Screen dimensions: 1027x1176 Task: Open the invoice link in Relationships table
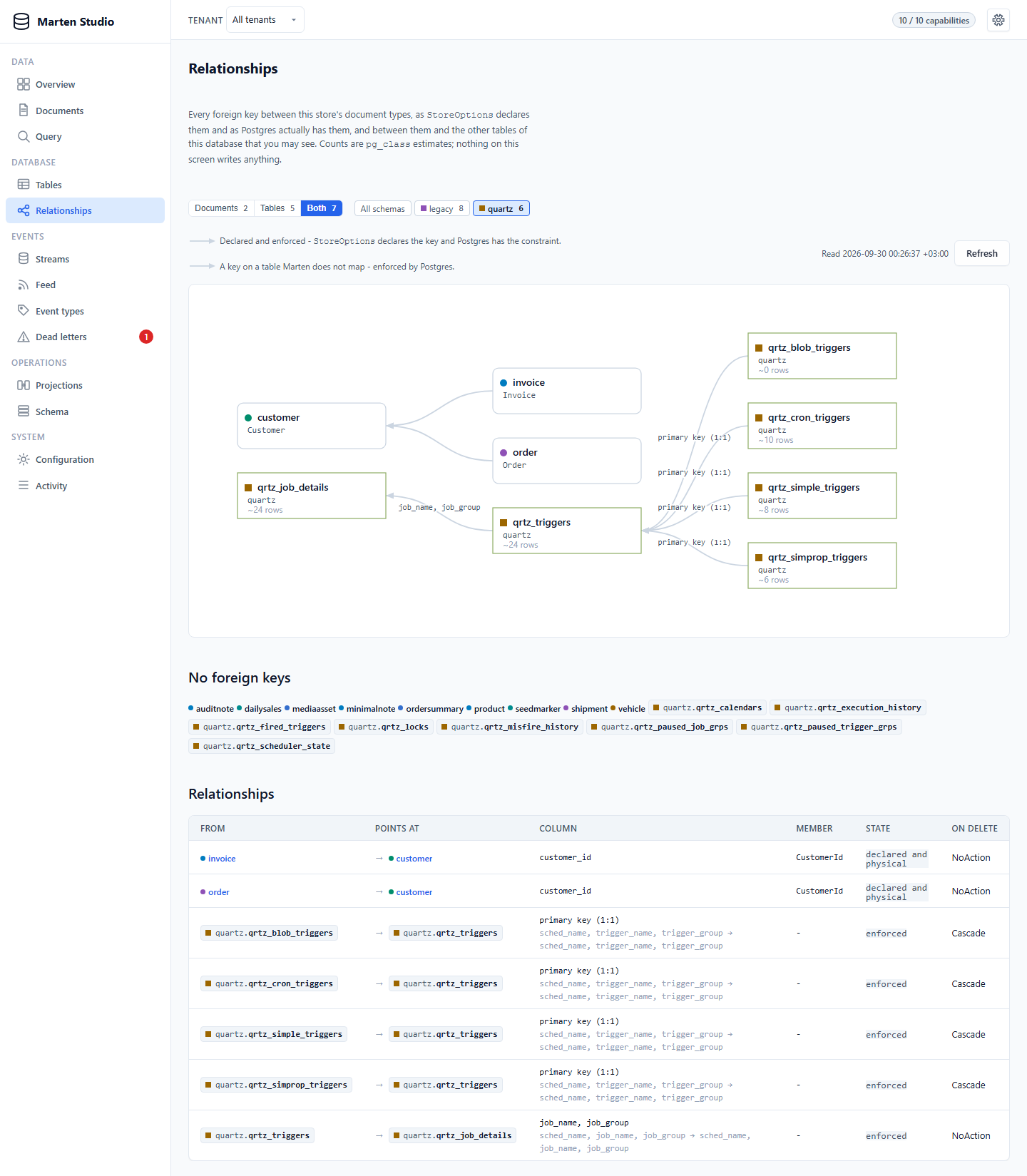pyautogui.click(x=222, y=859)
